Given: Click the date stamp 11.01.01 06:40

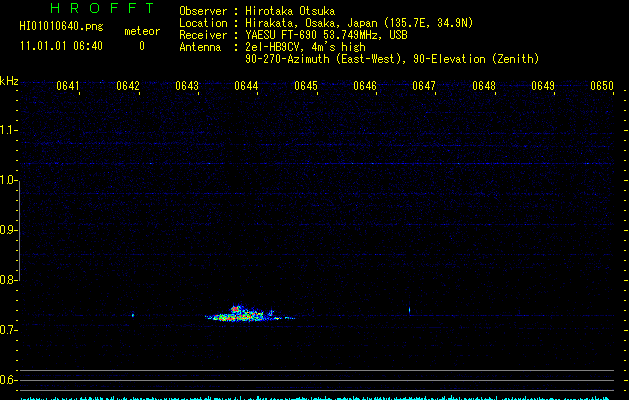Looking at the screenshot, I should point(61,46).
